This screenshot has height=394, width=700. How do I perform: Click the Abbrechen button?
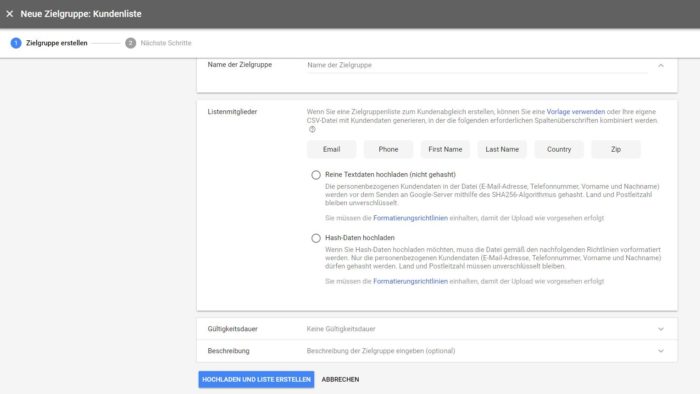(x=340, y=379)
